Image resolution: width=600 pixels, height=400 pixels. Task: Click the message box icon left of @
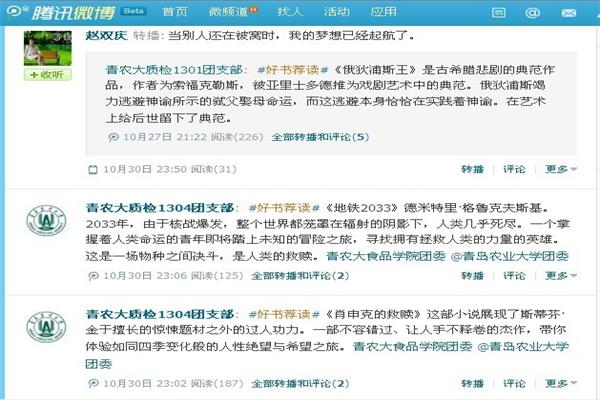(x=499, y=13)
